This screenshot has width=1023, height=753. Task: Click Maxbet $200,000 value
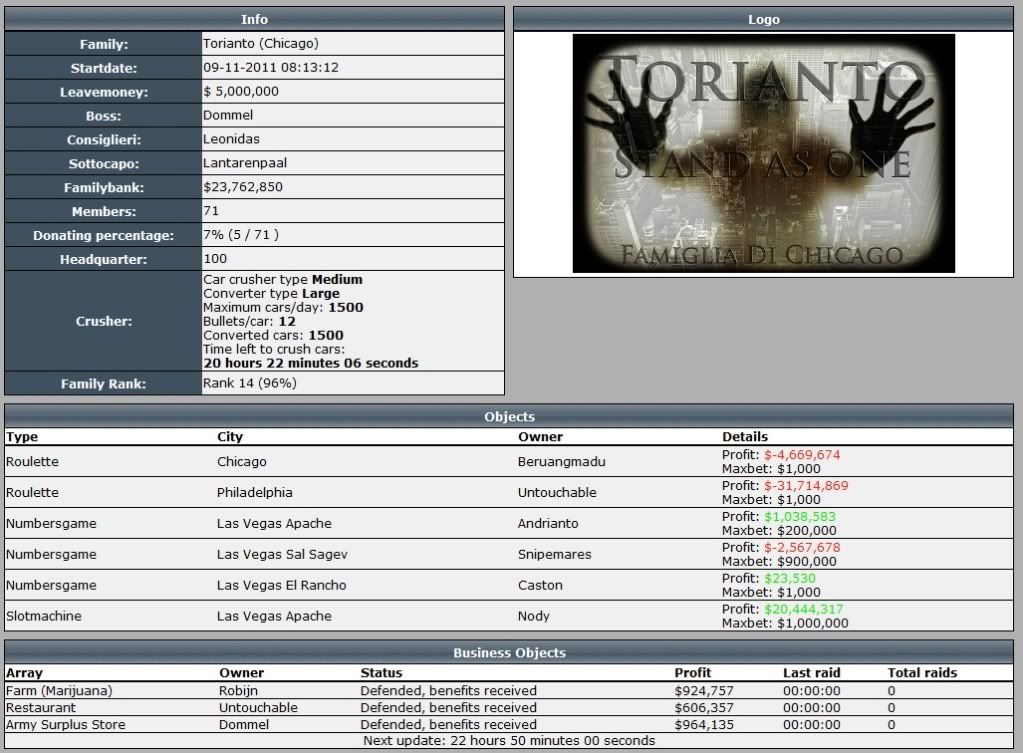[x=807, y=531]
